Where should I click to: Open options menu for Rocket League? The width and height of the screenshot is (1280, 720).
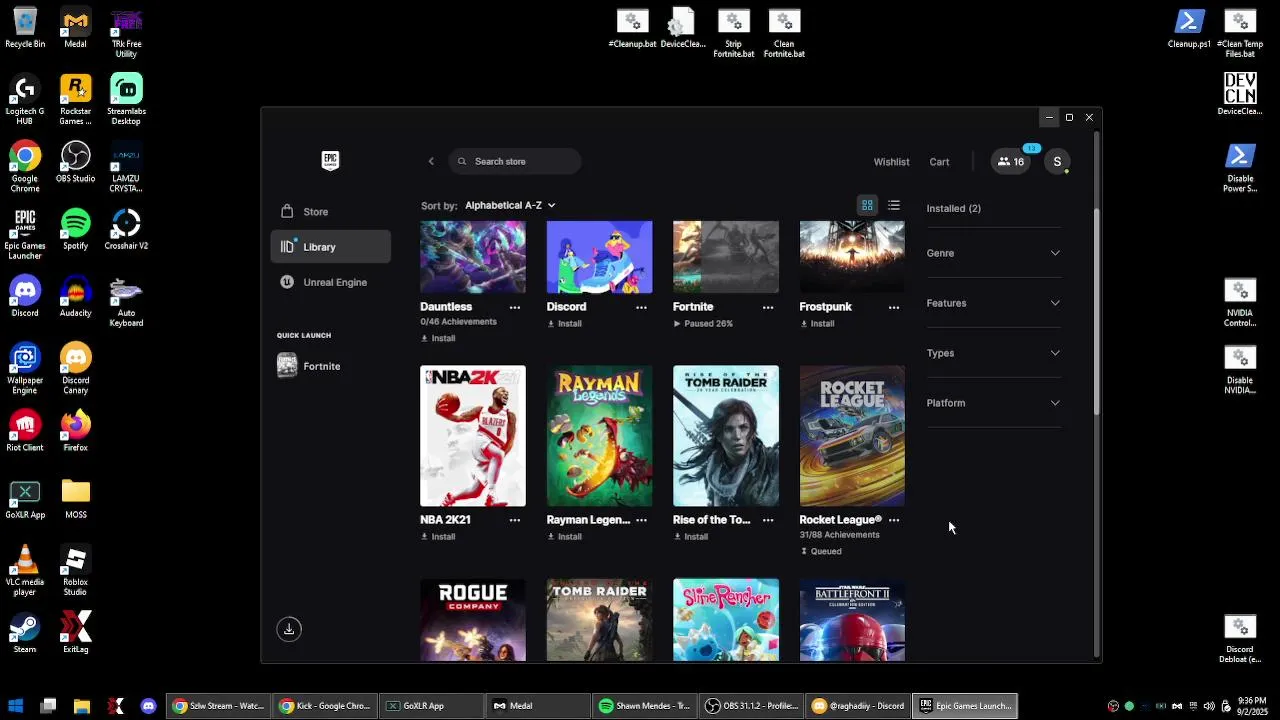[x=894, y=520]
